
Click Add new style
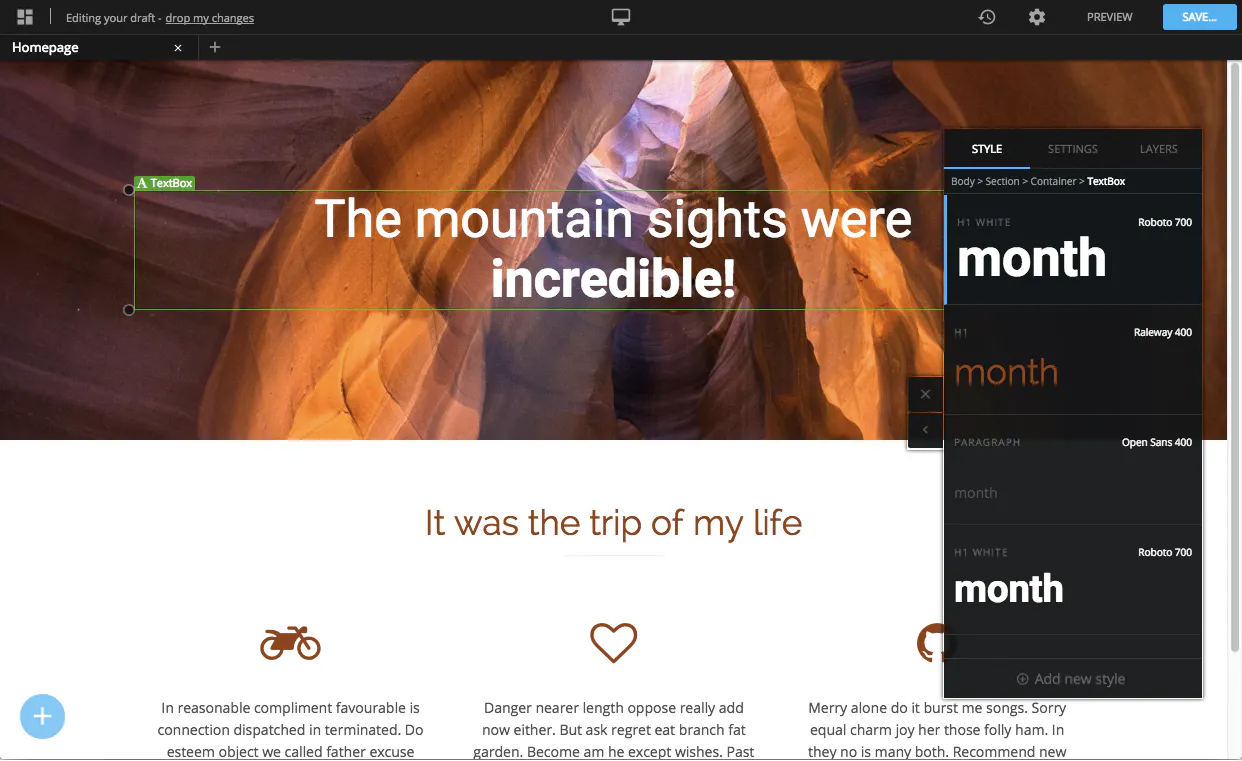click(1071, 679)
